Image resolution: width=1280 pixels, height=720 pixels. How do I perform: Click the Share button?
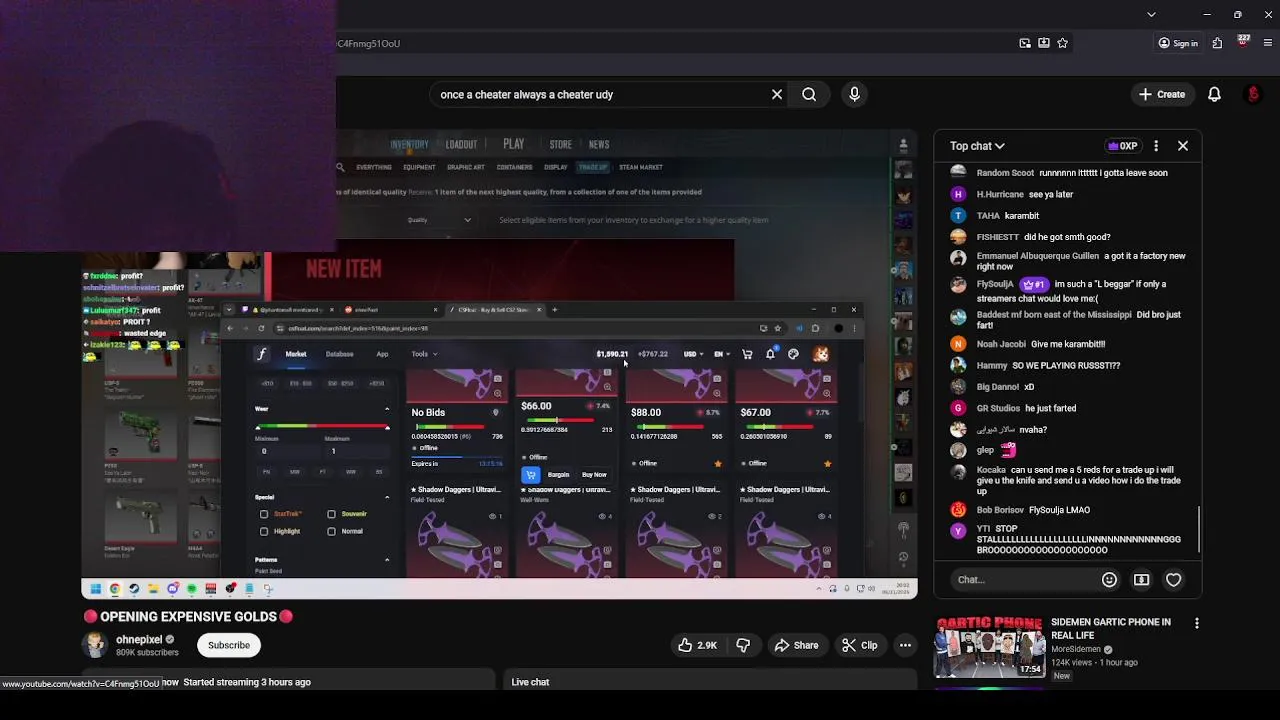[796, 645]
